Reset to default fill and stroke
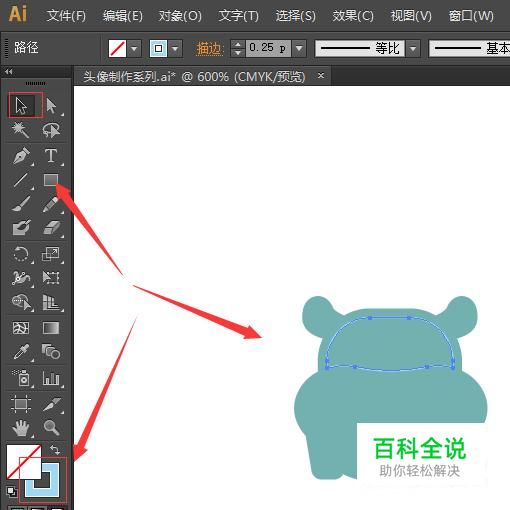510x510 pixels. 12,491
